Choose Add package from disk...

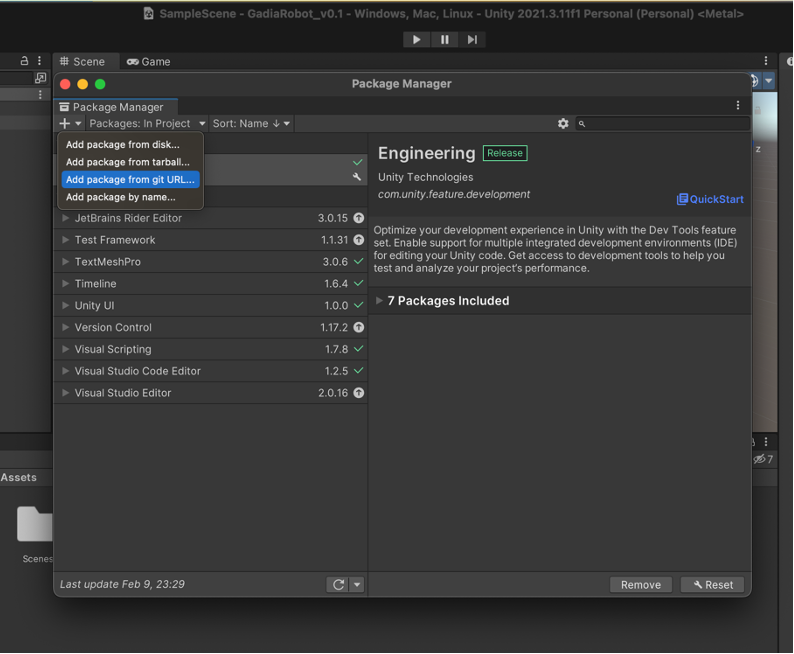pyautogui.click(x=130, y=145)
